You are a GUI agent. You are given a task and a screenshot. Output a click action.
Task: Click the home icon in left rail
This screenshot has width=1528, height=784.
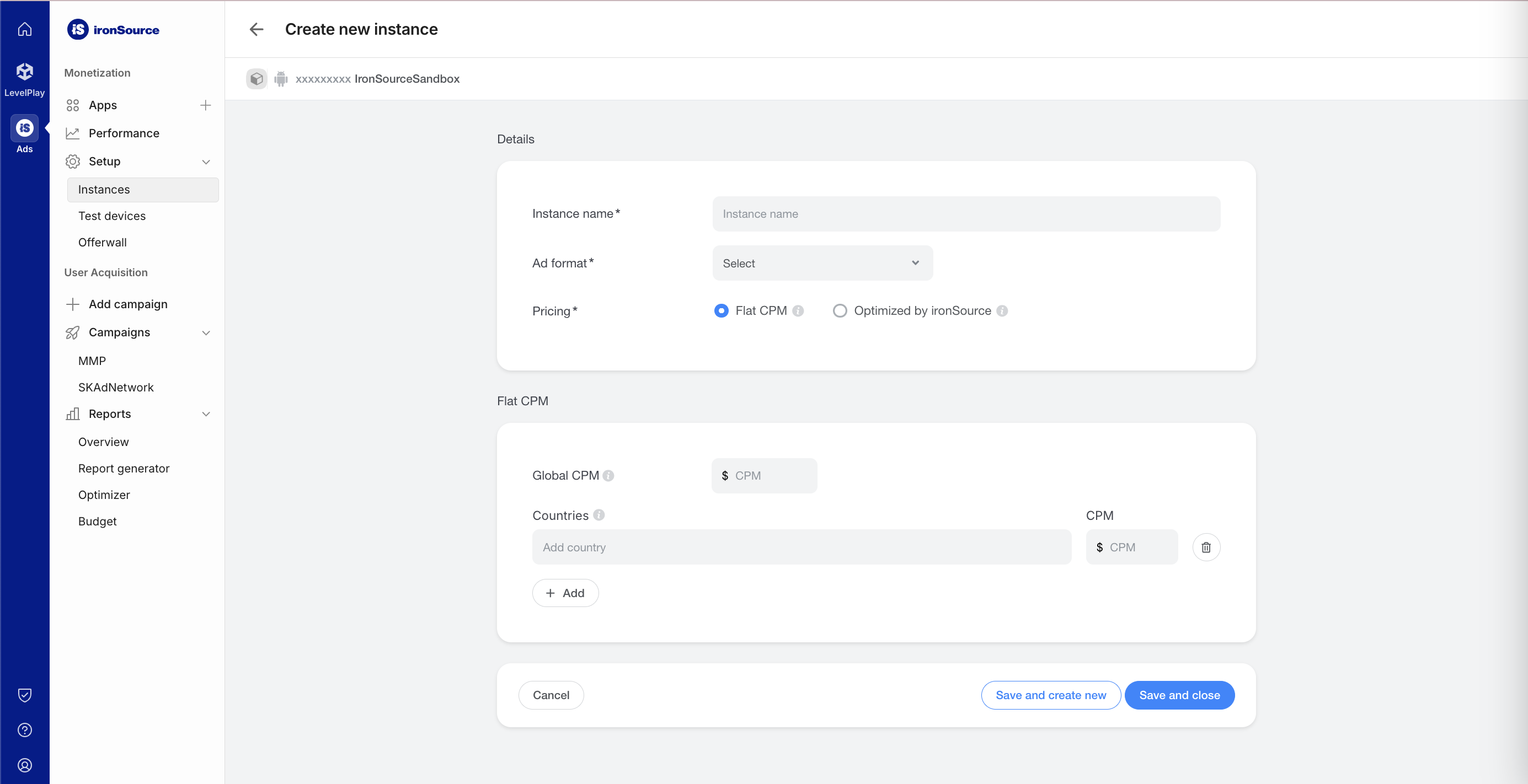24,29
